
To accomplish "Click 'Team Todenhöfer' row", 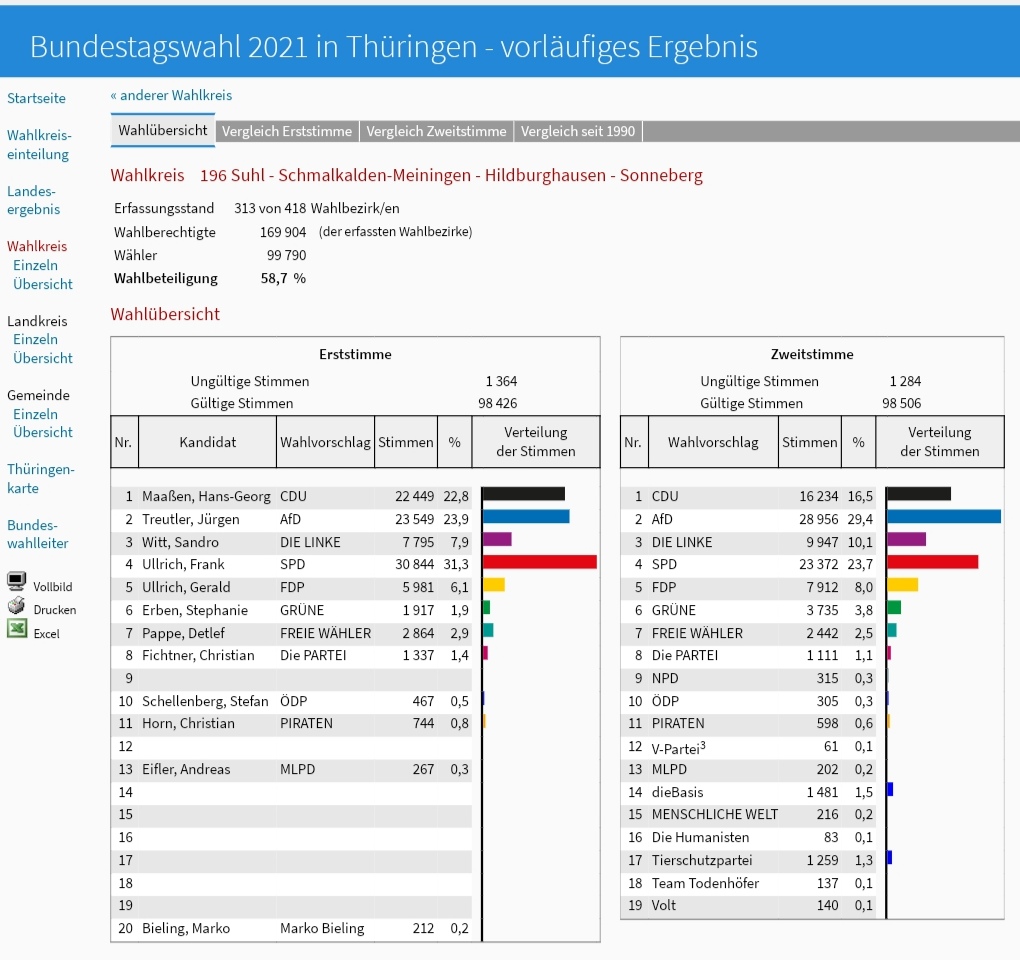I will (748, 883).
